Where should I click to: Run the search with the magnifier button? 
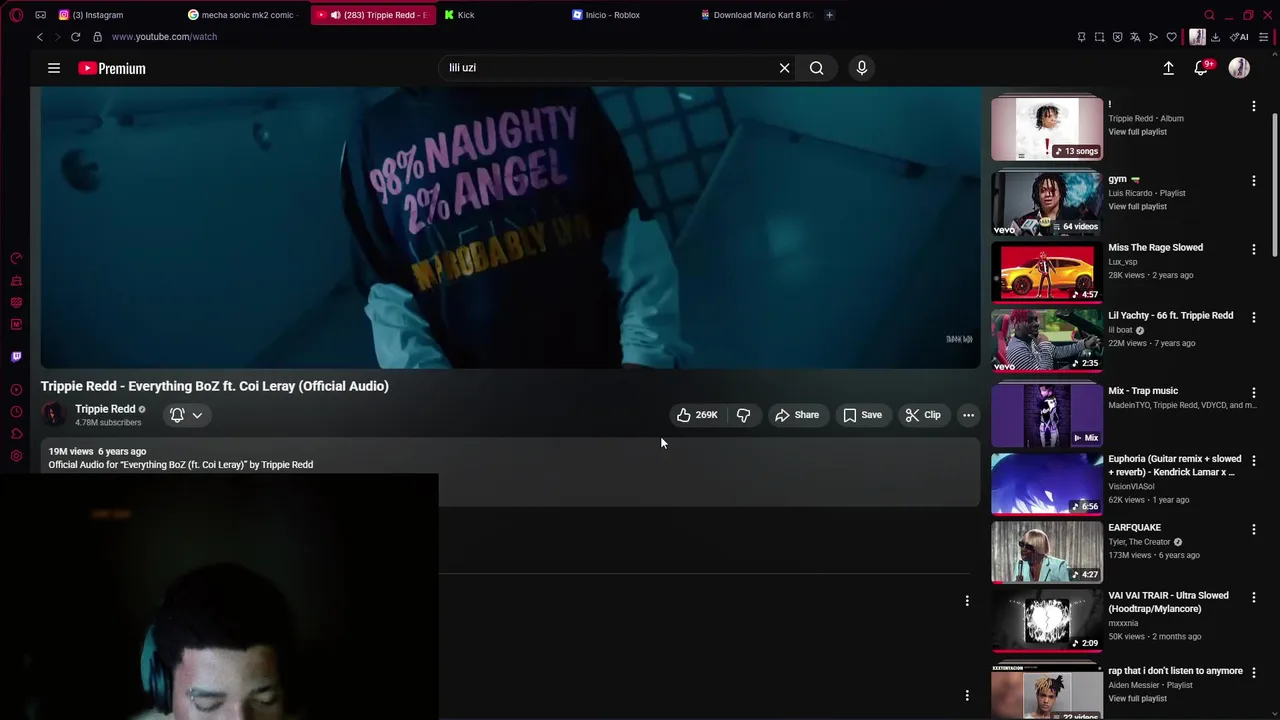(x=817, y=68)
